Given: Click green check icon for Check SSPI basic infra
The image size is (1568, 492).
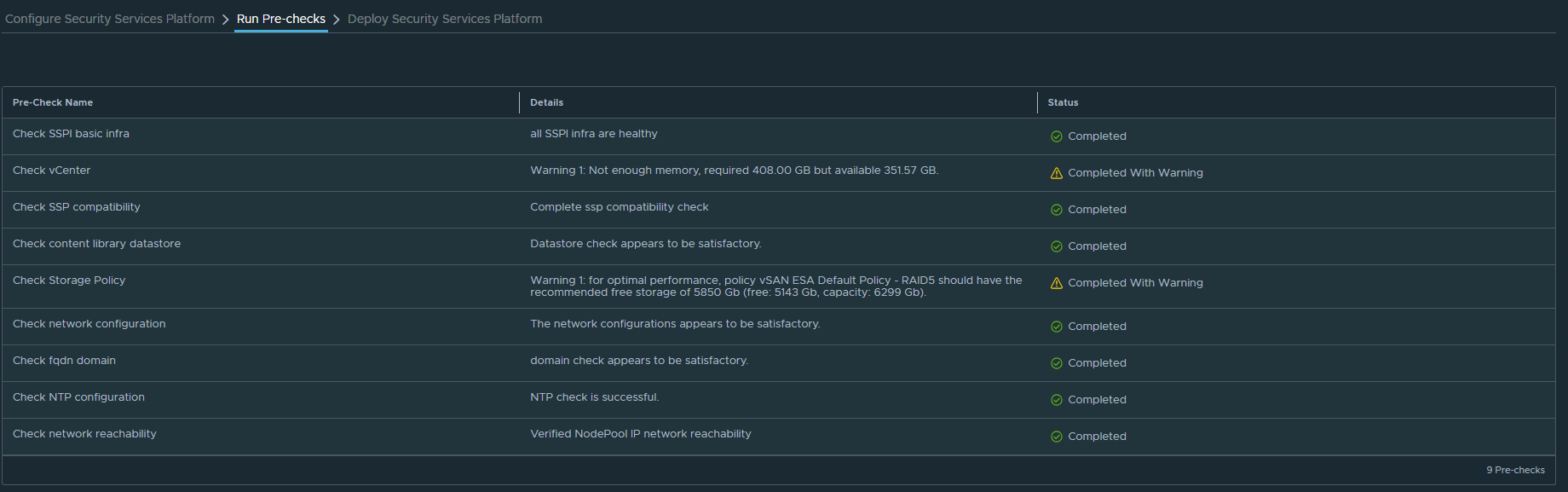Looking at the screenshot, I should (1056, 136).
